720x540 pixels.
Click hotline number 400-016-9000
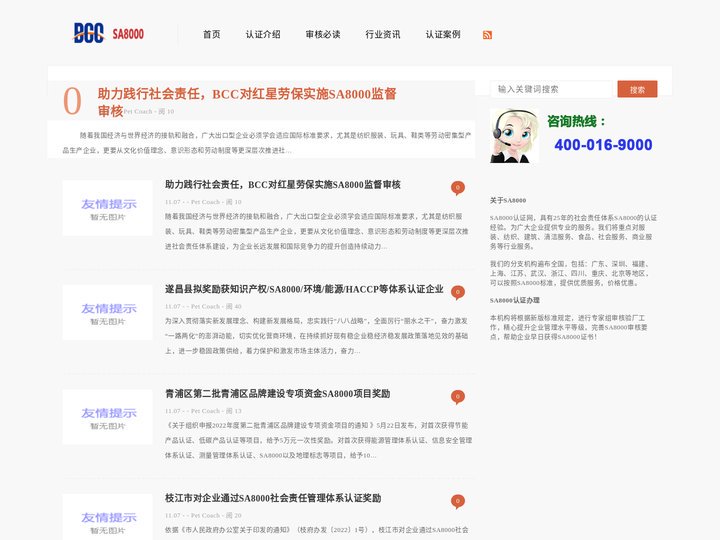pos(603,145)
